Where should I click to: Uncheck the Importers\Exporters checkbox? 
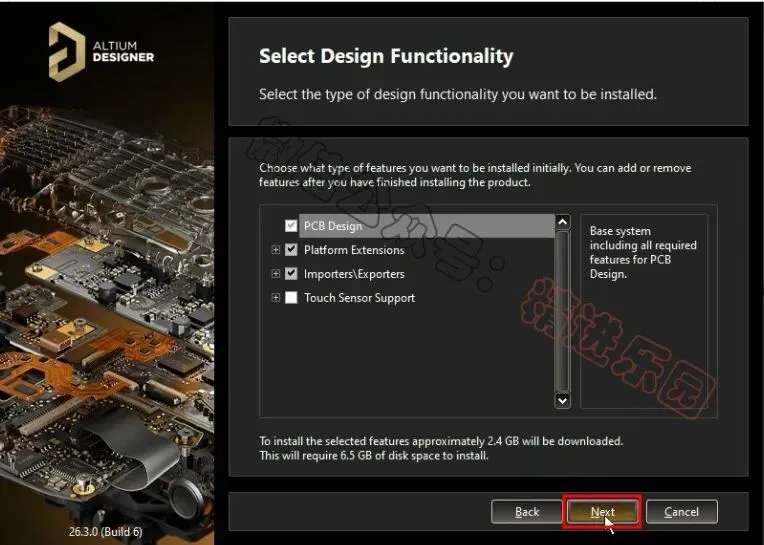[291, 274]
